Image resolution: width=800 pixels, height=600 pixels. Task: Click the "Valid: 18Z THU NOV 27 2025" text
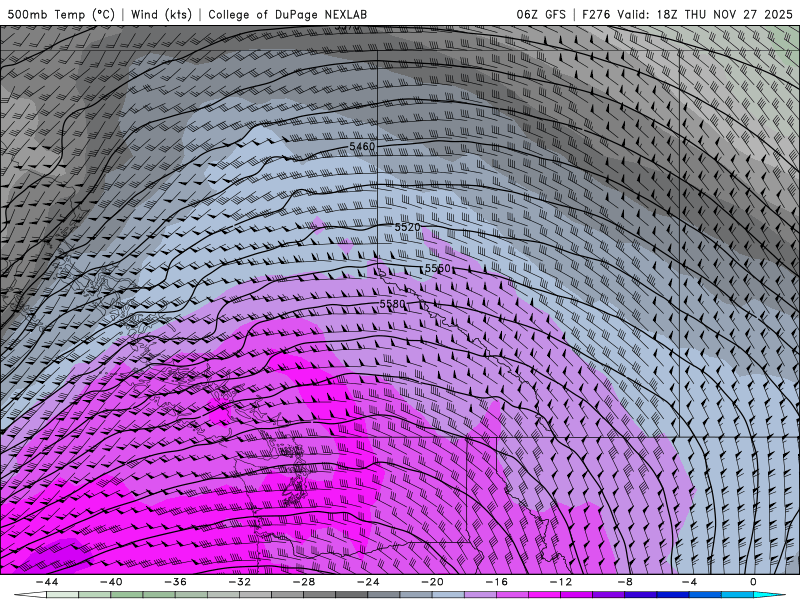(705, 14)
